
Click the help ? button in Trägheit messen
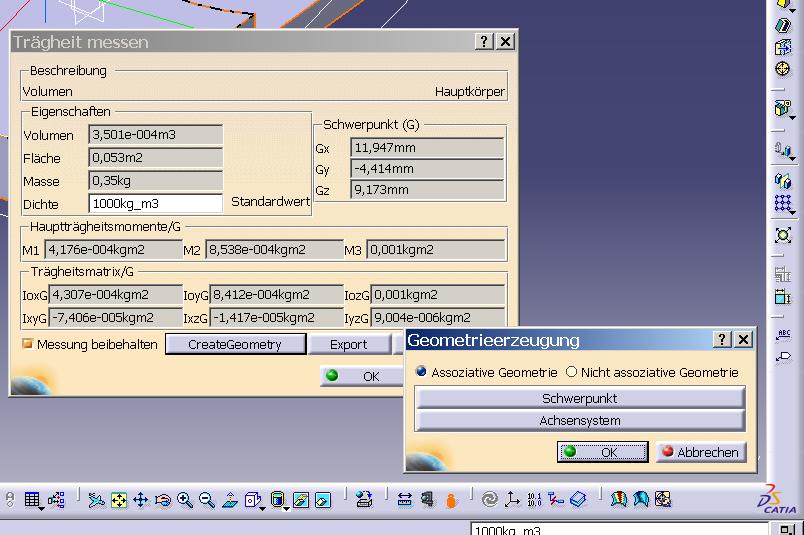[484, 42]
